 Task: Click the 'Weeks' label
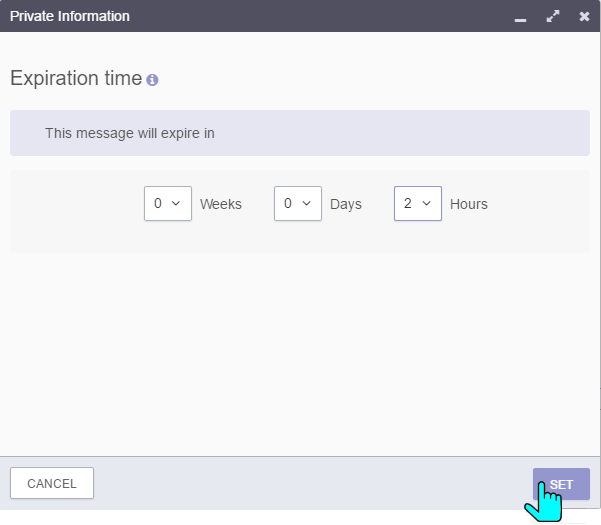pos(221,204)
